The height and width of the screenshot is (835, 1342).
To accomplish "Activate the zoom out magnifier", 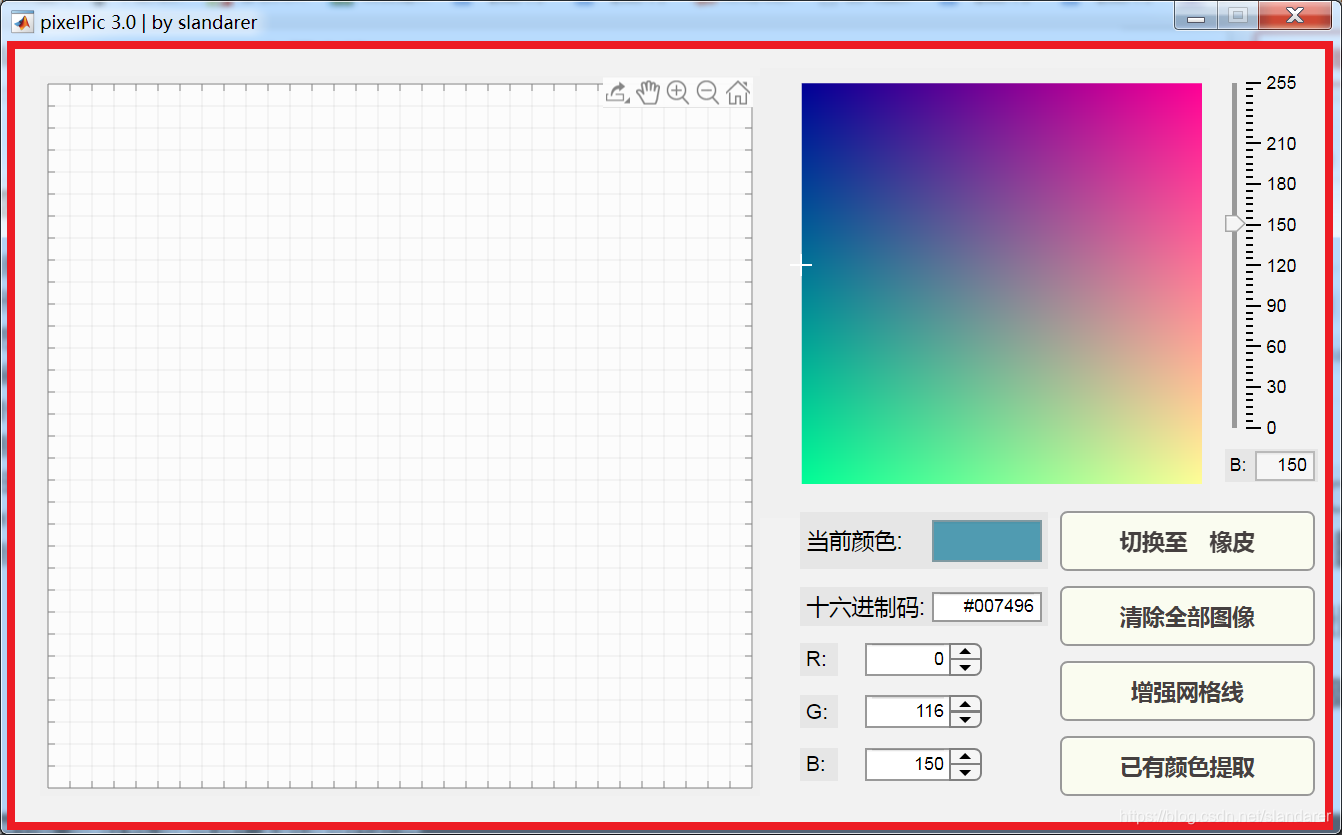I will tap(708, 93).
